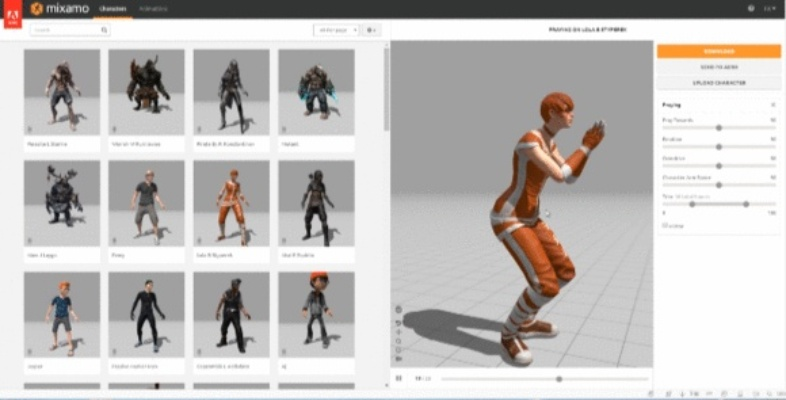Click the top viewport control icon
Screen dimensions: 786x400
click(398, 309)
